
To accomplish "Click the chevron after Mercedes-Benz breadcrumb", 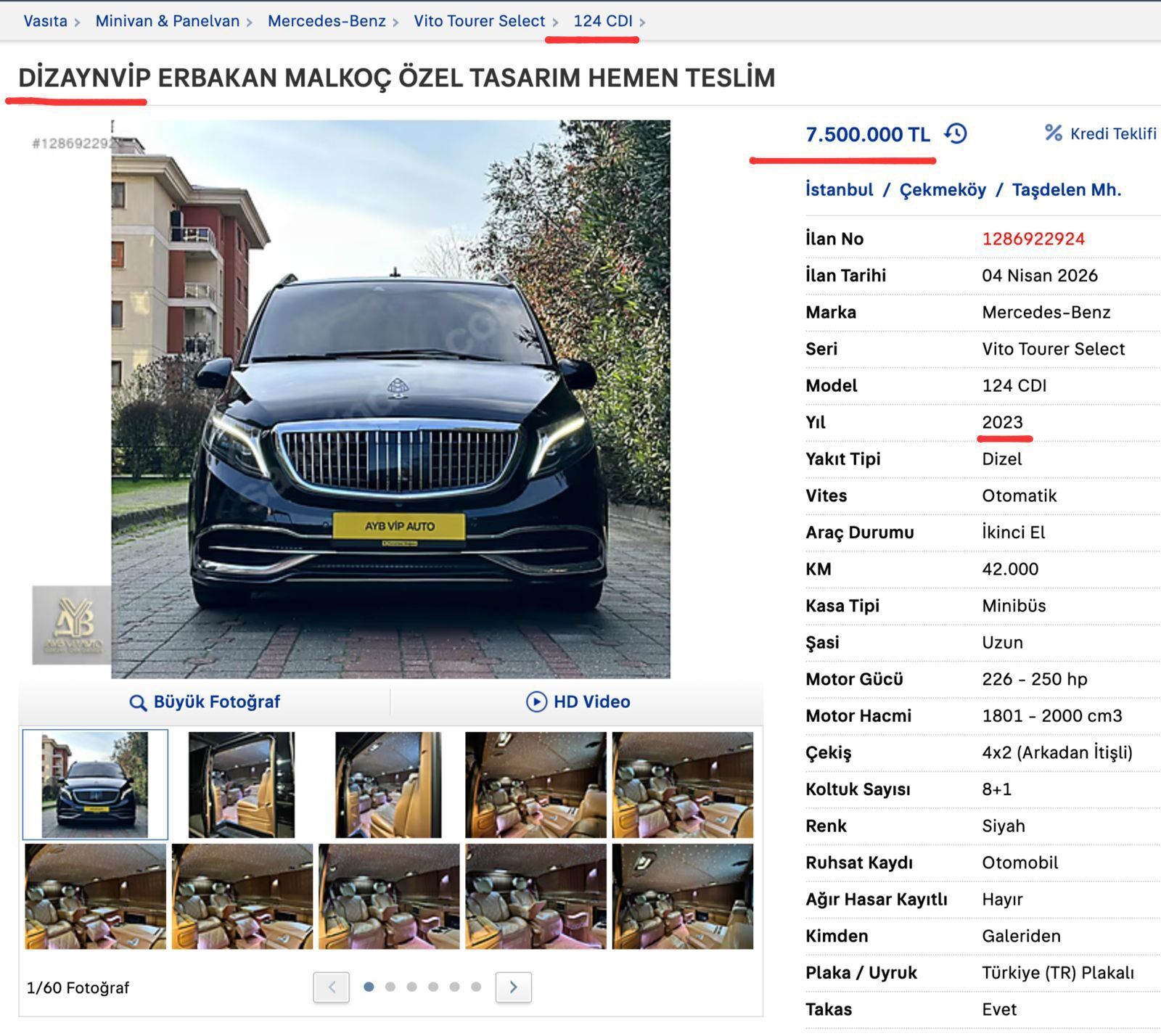I will (x=396, y=21).
